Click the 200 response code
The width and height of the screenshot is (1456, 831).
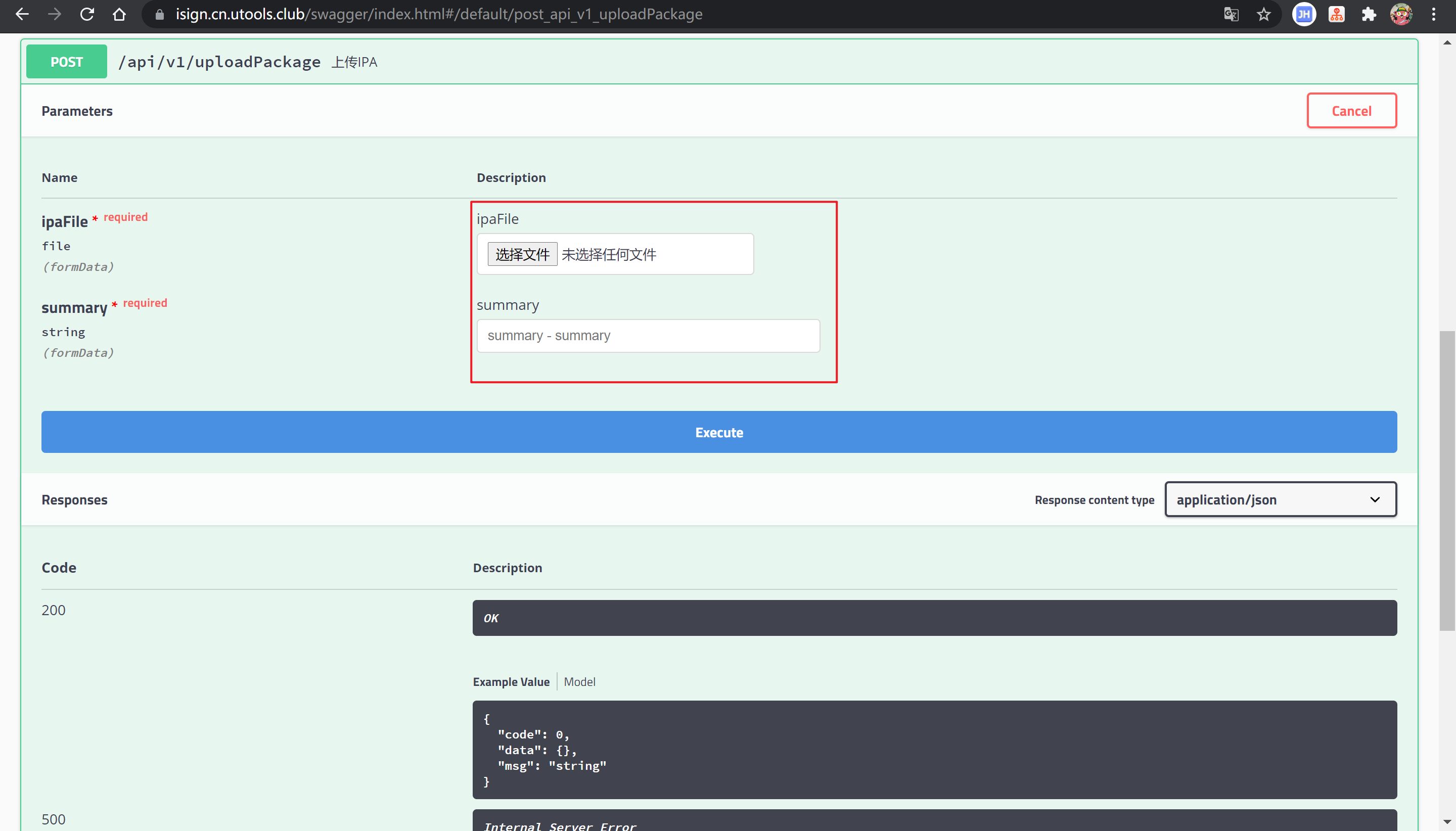click(54, 610)
